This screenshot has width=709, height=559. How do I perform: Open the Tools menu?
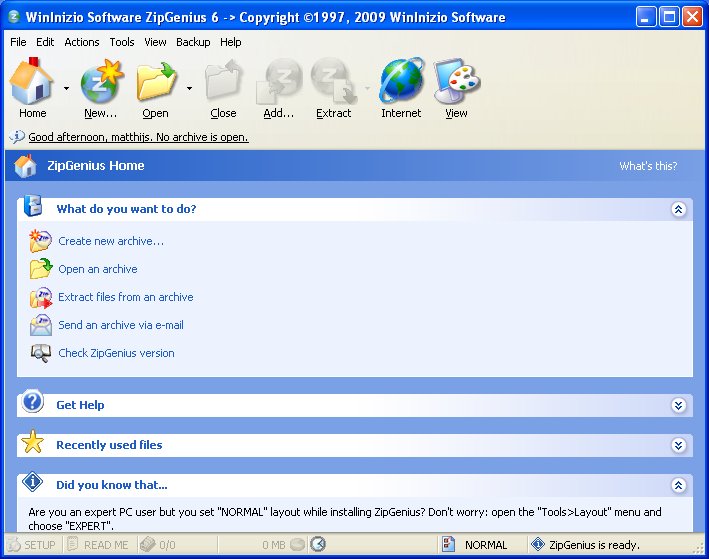click(122, 42)
